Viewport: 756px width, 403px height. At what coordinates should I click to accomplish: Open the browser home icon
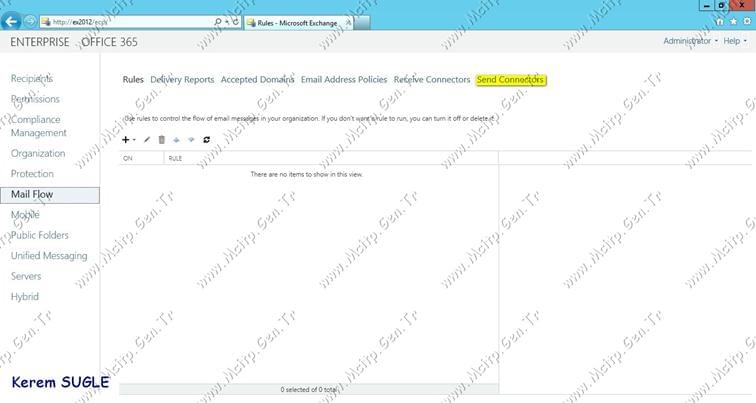pos(719,22)
